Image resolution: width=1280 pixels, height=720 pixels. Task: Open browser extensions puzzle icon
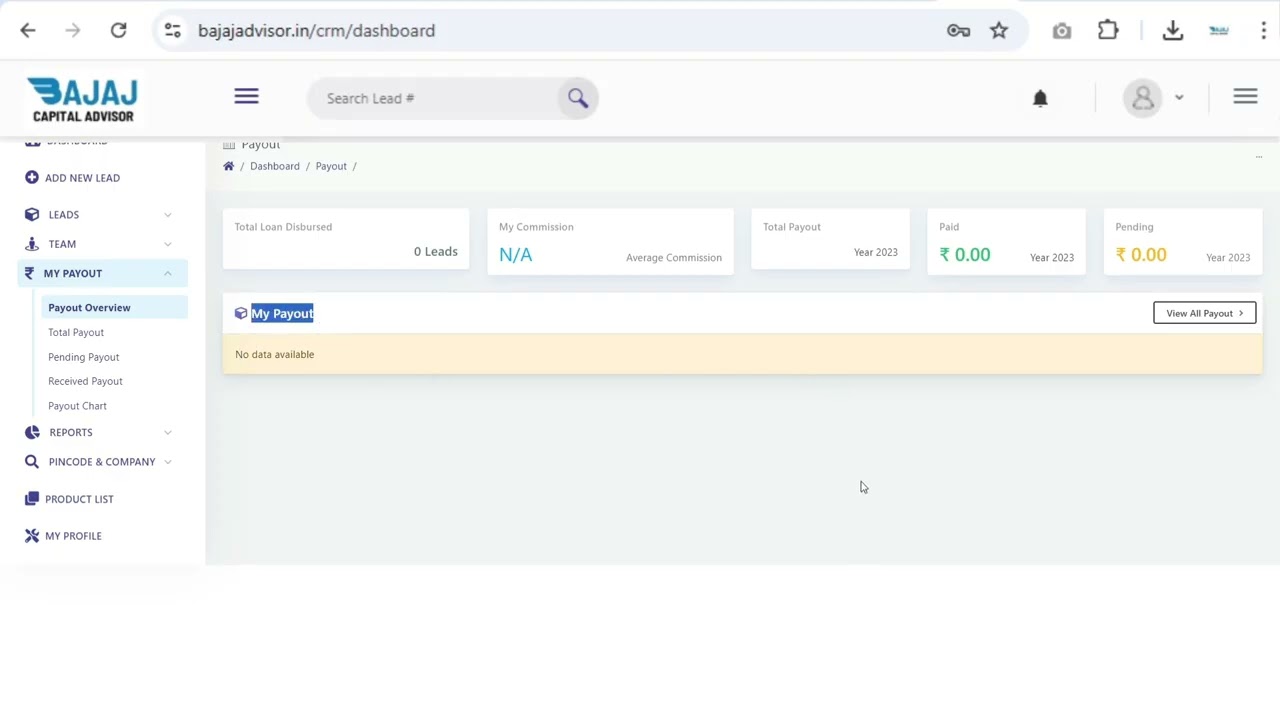pyautogui.click(x=1108, y=31)
